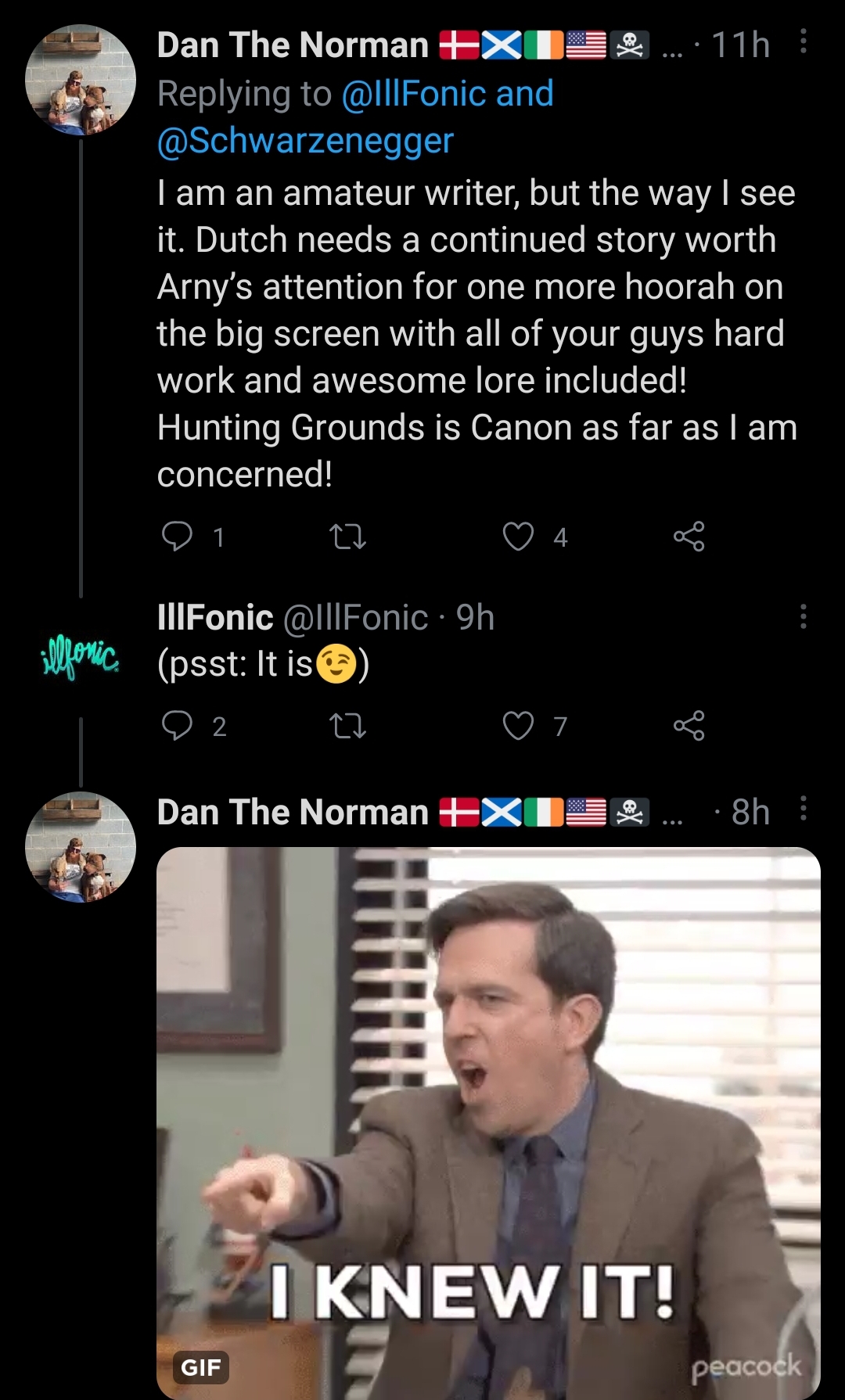View Dan The Norman's top profile picture

tap(81, 80)
